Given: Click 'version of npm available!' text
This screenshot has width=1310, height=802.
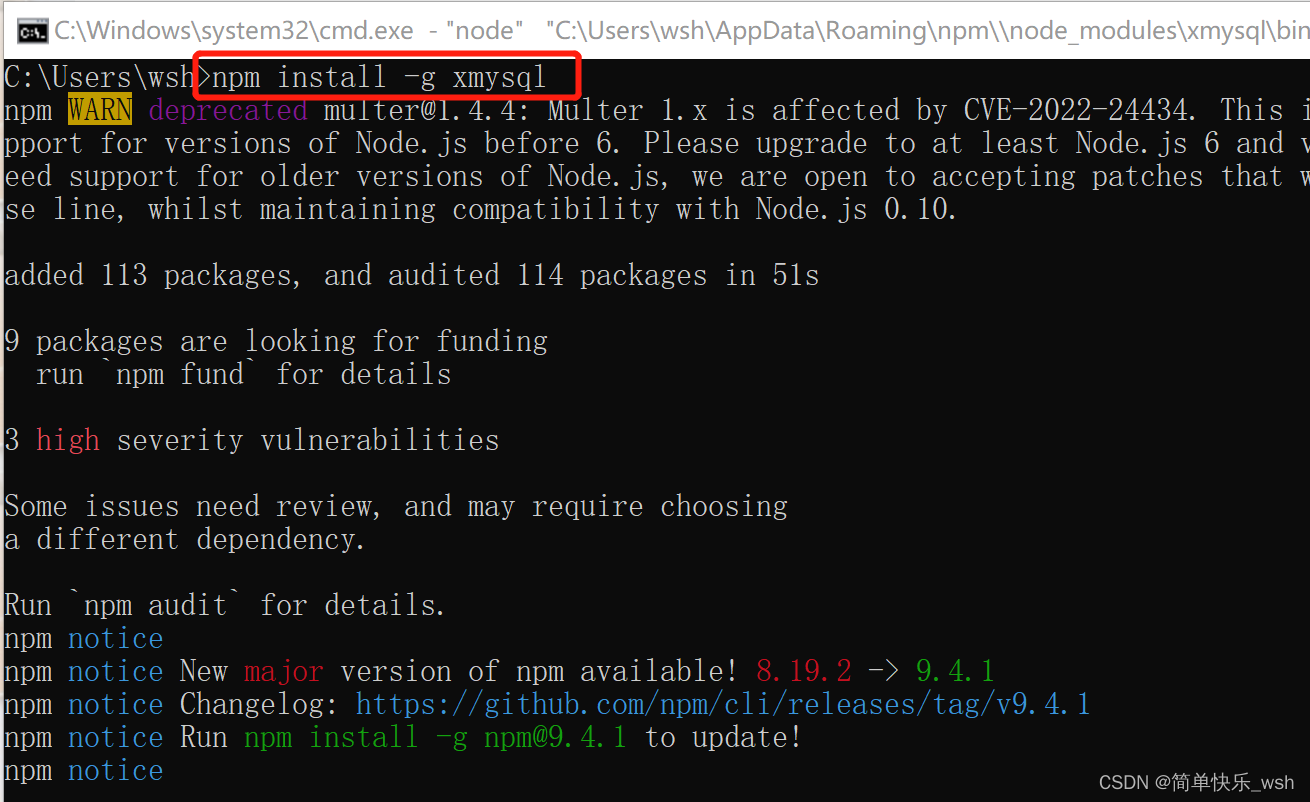Looking at the screenshot, I should [x=540, y=671].
